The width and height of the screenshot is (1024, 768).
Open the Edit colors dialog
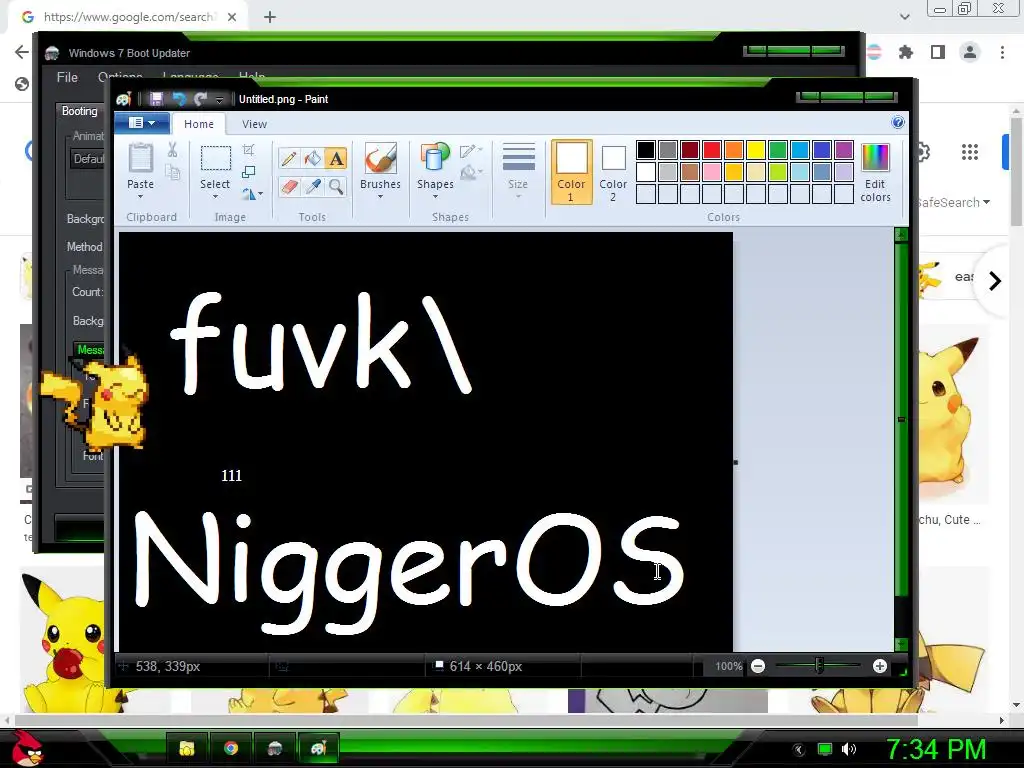click(875, 172)
